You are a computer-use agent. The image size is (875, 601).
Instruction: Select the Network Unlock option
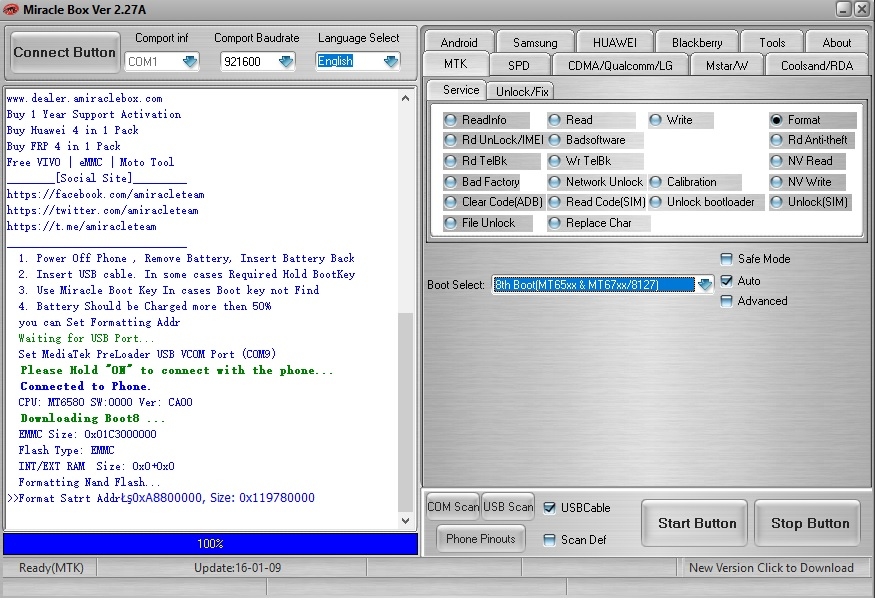596,182
